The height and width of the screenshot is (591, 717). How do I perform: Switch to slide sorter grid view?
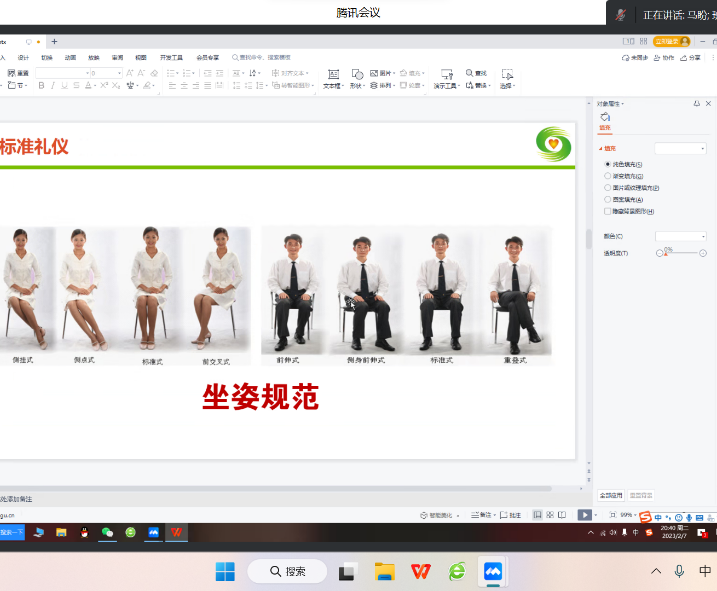click(550, 515)
